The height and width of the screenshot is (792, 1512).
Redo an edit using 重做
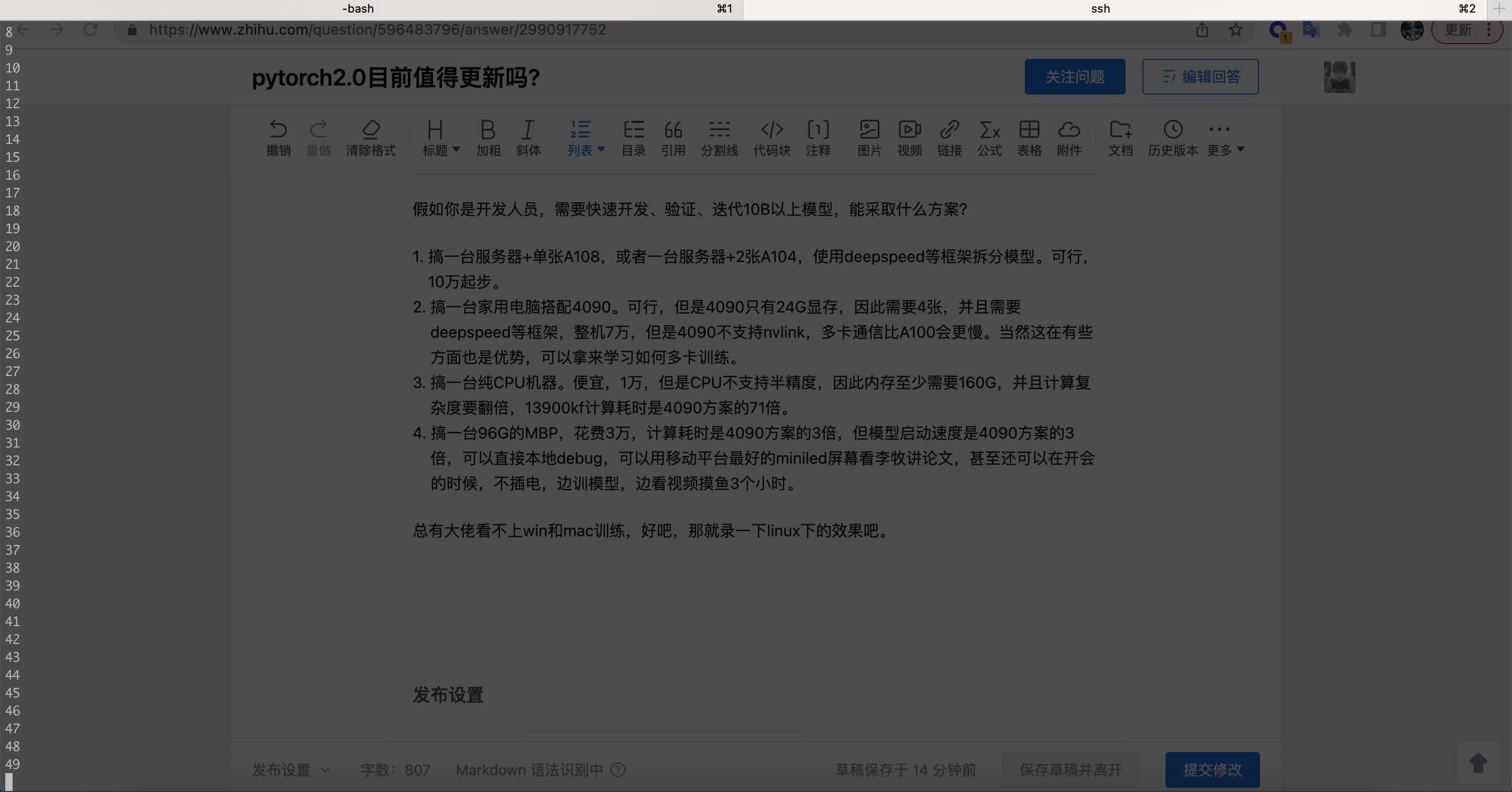[319, 138]
